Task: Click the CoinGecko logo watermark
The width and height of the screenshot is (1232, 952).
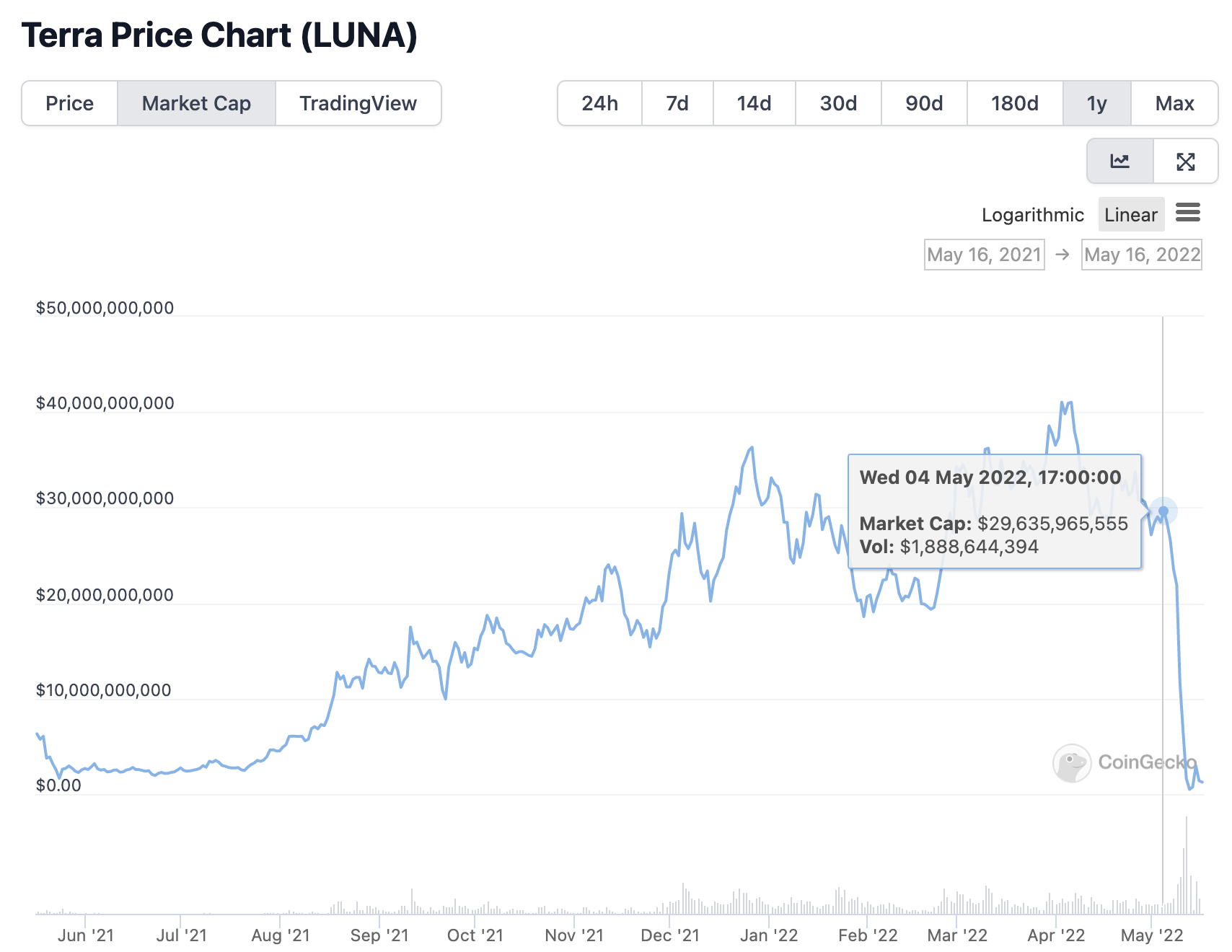Action: coord(1125,763)
